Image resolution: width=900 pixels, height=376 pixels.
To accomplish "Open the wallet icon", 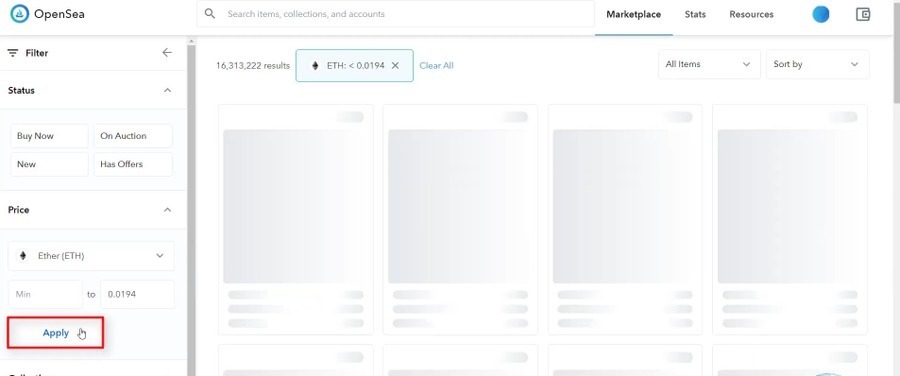I will pyautogui.click(x=863, y=14).
